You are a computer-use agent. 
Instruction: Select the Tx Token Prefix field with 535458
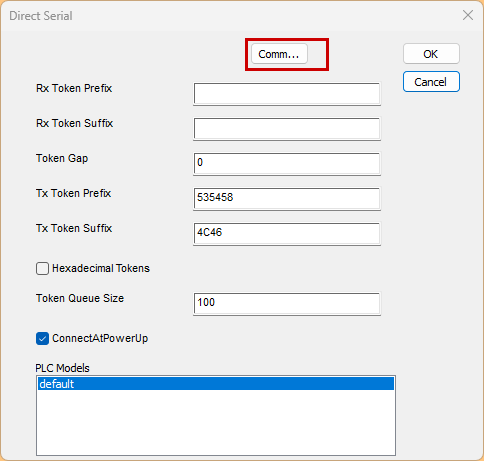[287, 199]
